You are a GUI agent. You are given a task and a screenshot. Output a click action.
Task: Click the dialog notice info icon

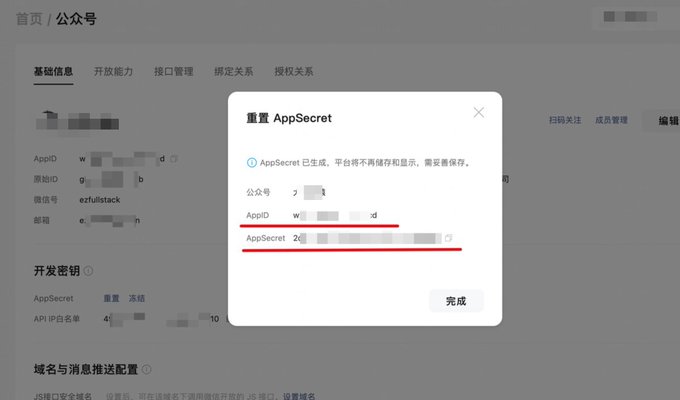(252, 163)
